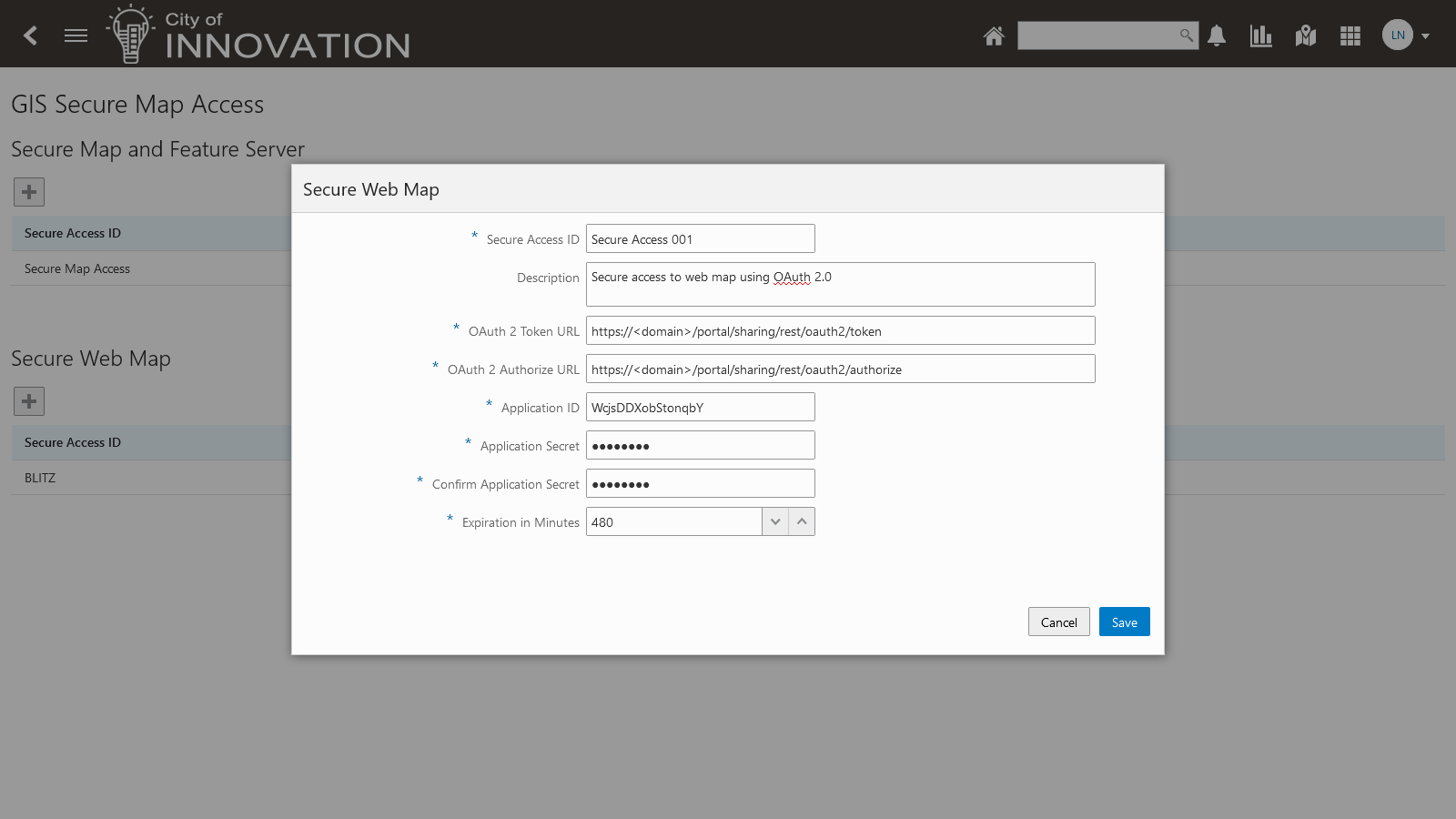Click the Secure Access ID field
Screen dimensions: 1456x819
(700, 238)
